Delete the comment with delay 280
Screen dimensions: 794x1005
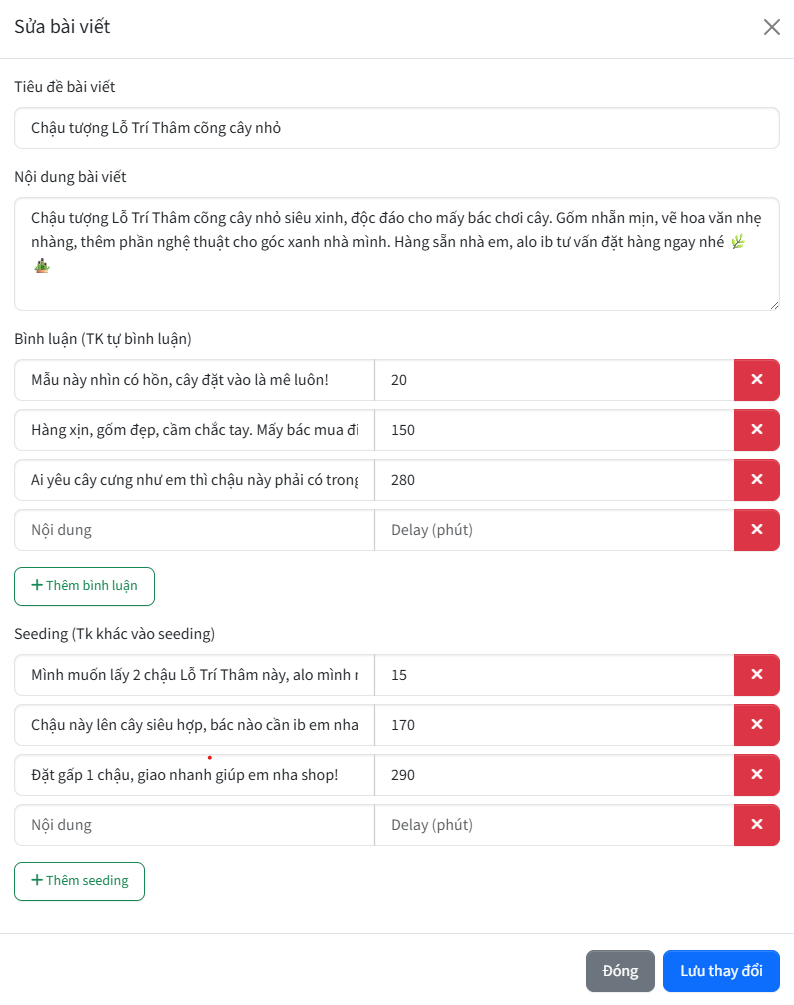tap(756, 479)
